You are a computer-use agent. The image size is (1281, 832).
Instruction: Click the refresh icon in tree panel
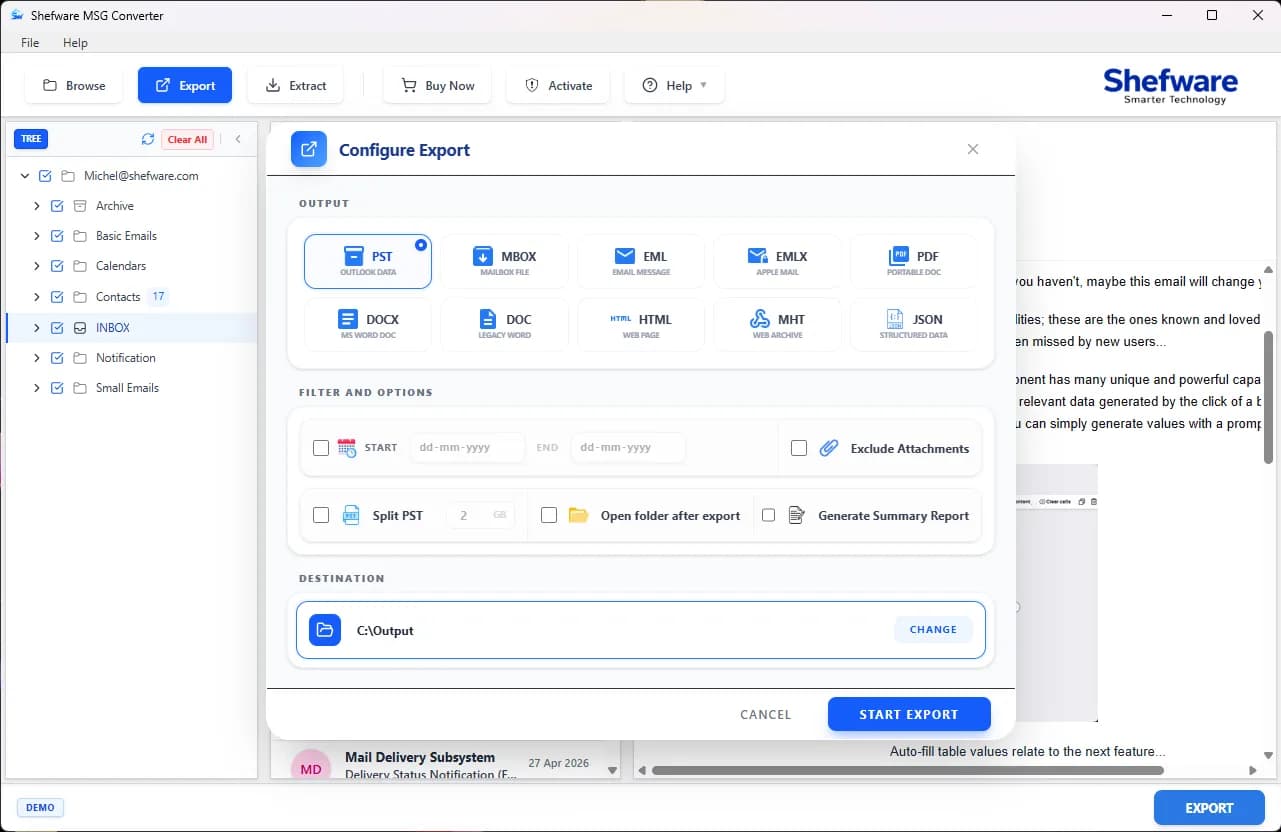coord(148,139)
